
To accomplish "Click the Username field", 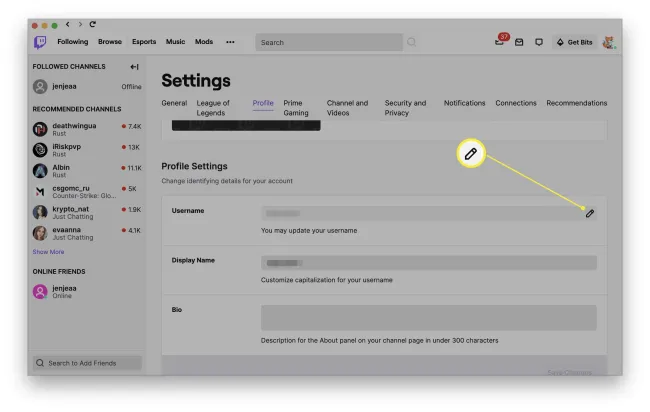I will tap(429, 213).
